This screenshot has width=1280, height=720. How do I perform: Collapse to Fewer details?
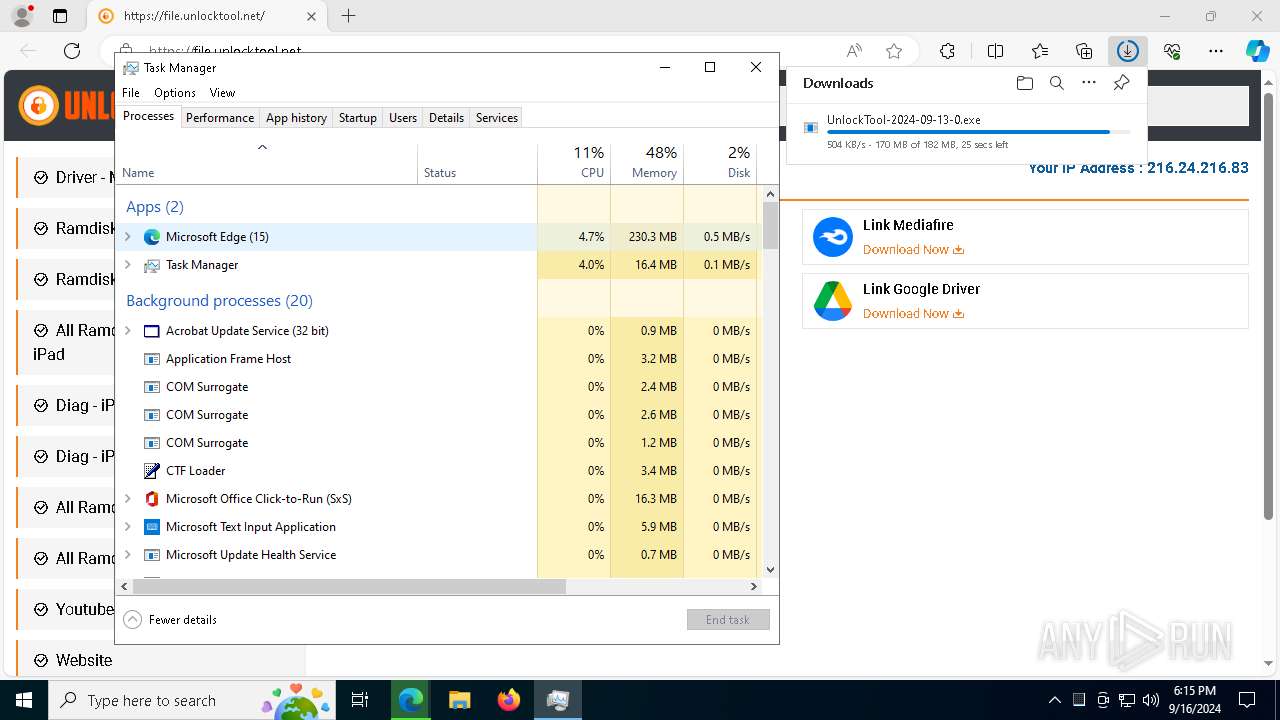[170, 620]
